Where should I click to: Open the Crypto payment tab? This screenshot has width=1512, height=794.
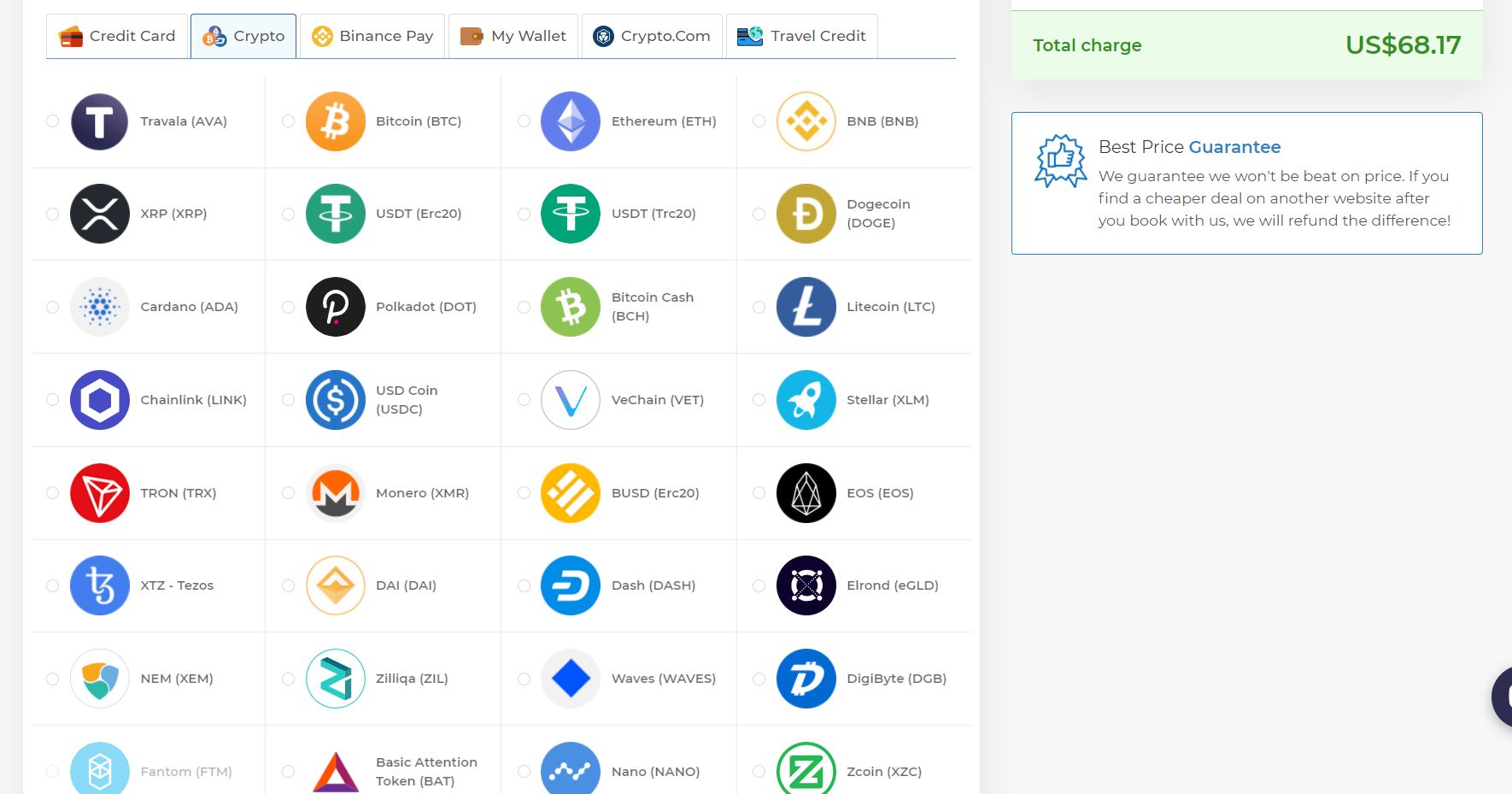coord(243,36)
